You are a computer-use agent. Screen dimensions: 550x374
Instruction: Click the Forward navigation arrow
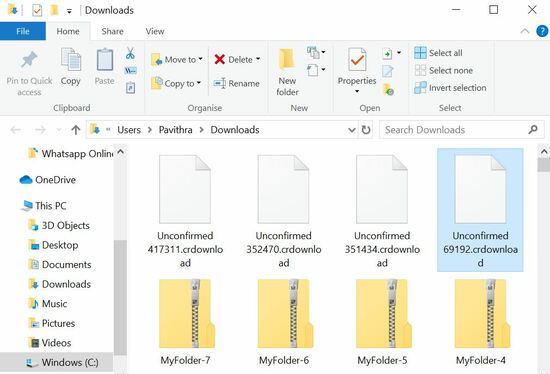click(x=40, y=130)
